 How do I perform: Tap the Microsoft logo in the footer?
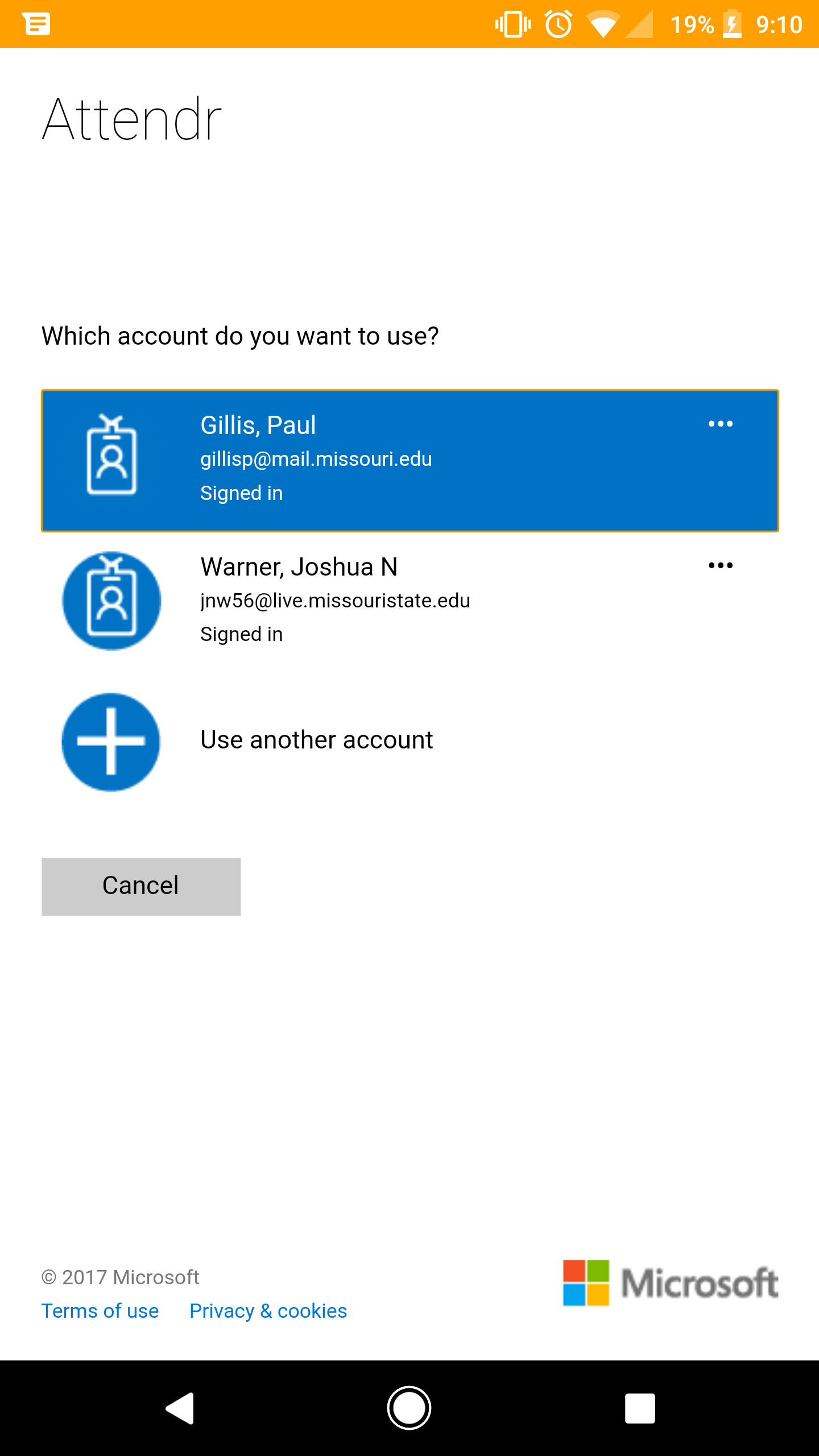(x=671, y=1283)
